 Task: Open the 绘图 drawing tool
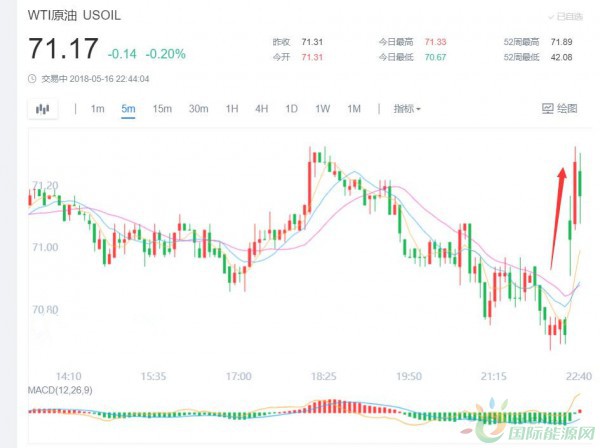(x=560, y=108)
